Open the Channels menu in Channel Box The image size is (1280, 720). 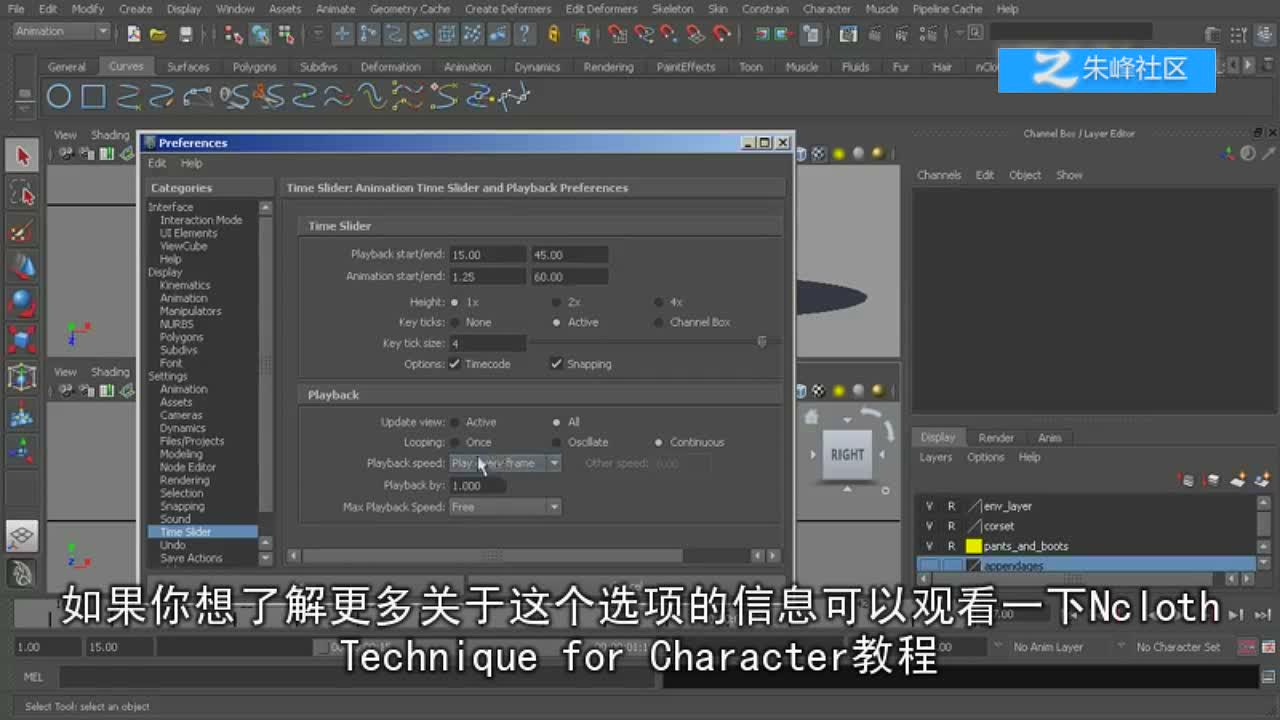tap(939, 175)
